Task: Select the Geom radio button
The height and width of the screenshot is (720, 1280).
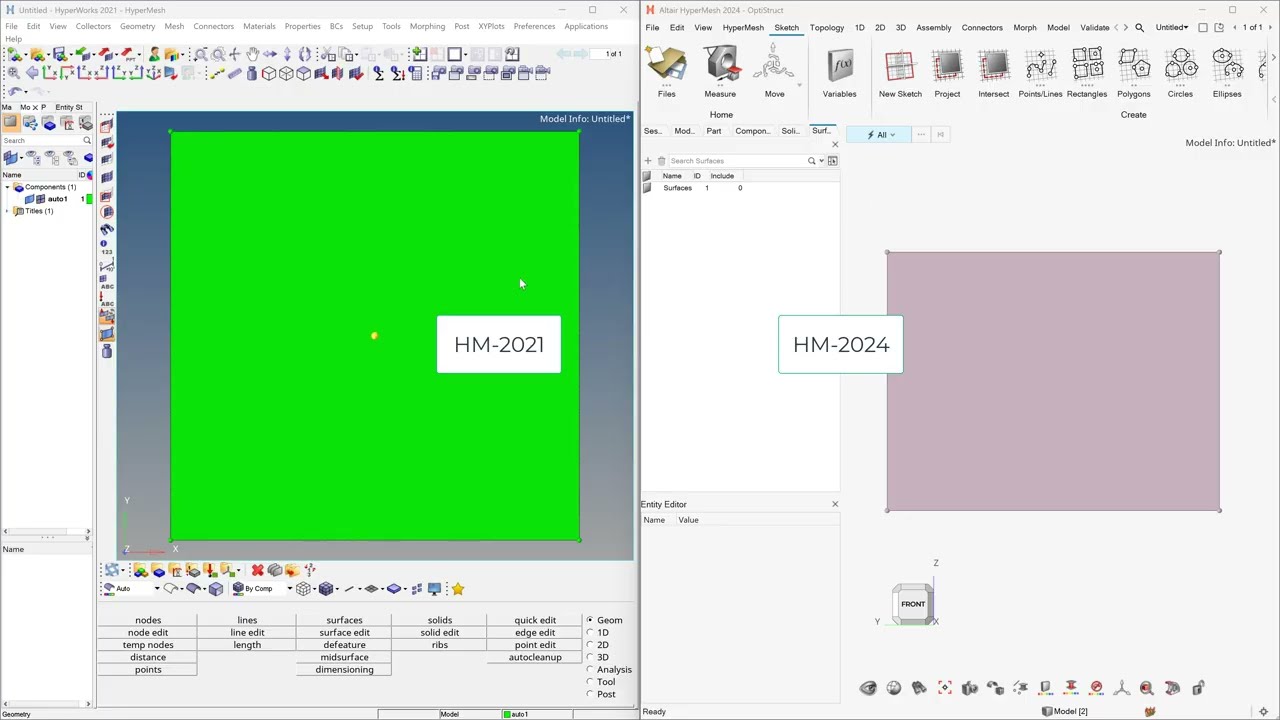Action: pyautogui.click(x=590, y=620)
